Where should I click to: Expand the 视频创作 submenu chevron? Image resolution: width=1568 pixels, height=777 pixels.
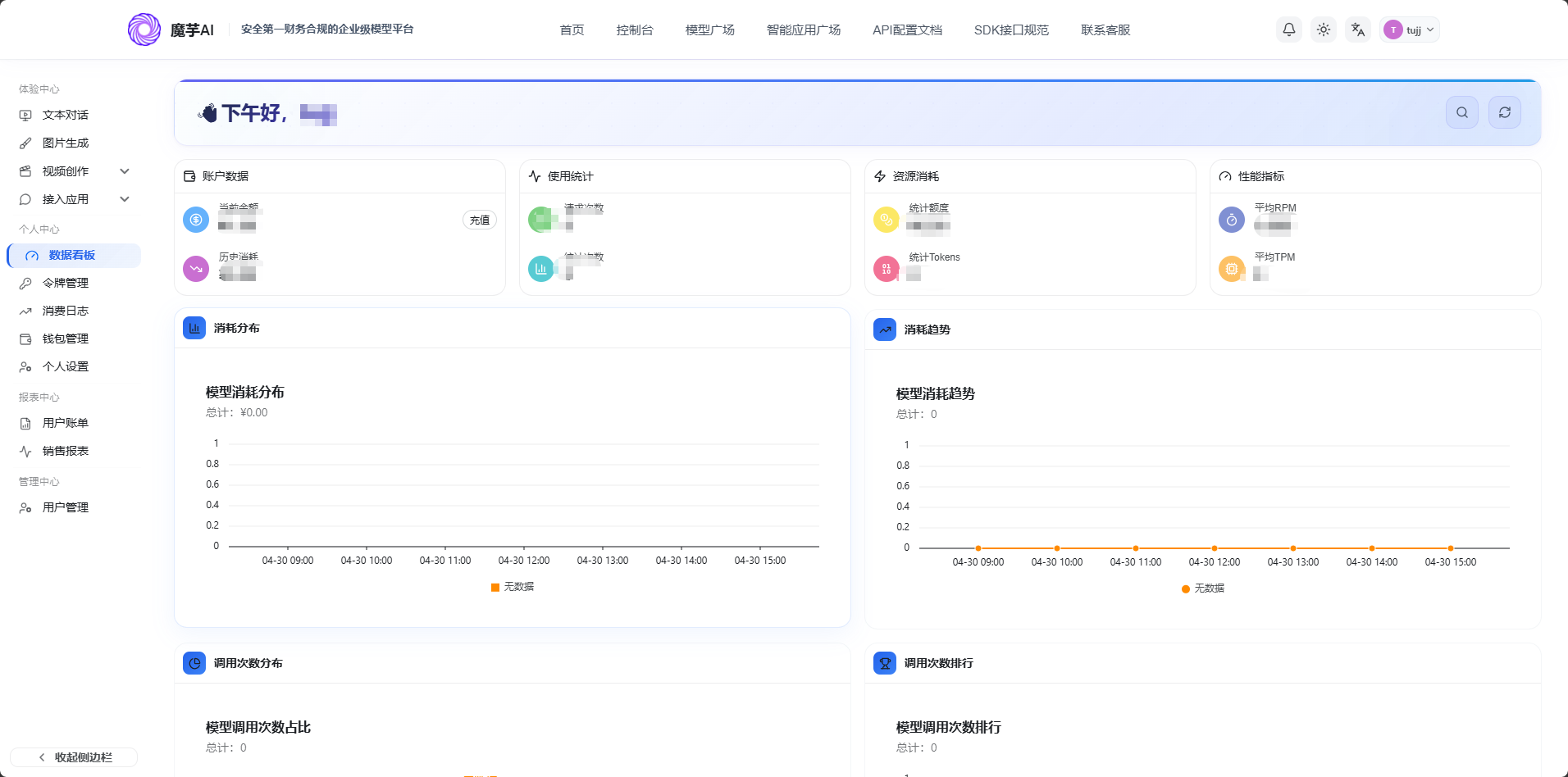125,171
